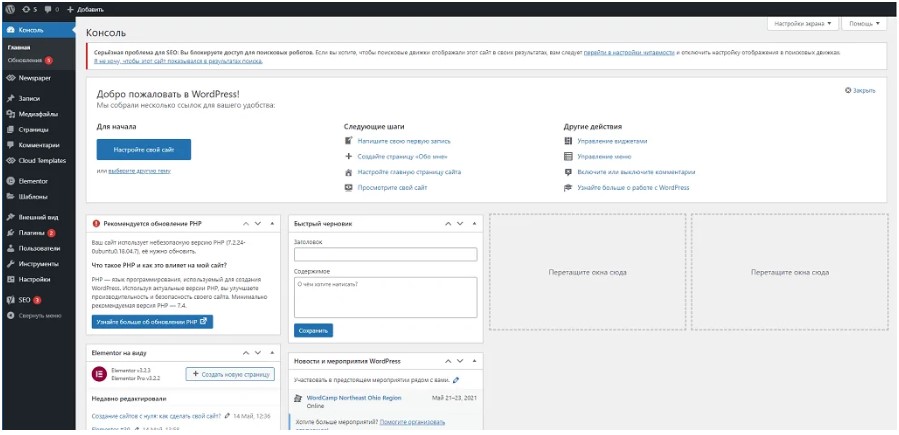Click the Elementor logo in the widget

click(100, 374)
